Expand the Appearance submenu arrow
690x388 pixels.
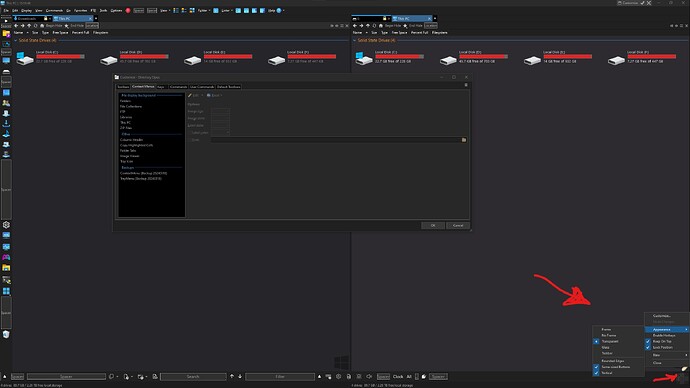(x=686, y=329)
